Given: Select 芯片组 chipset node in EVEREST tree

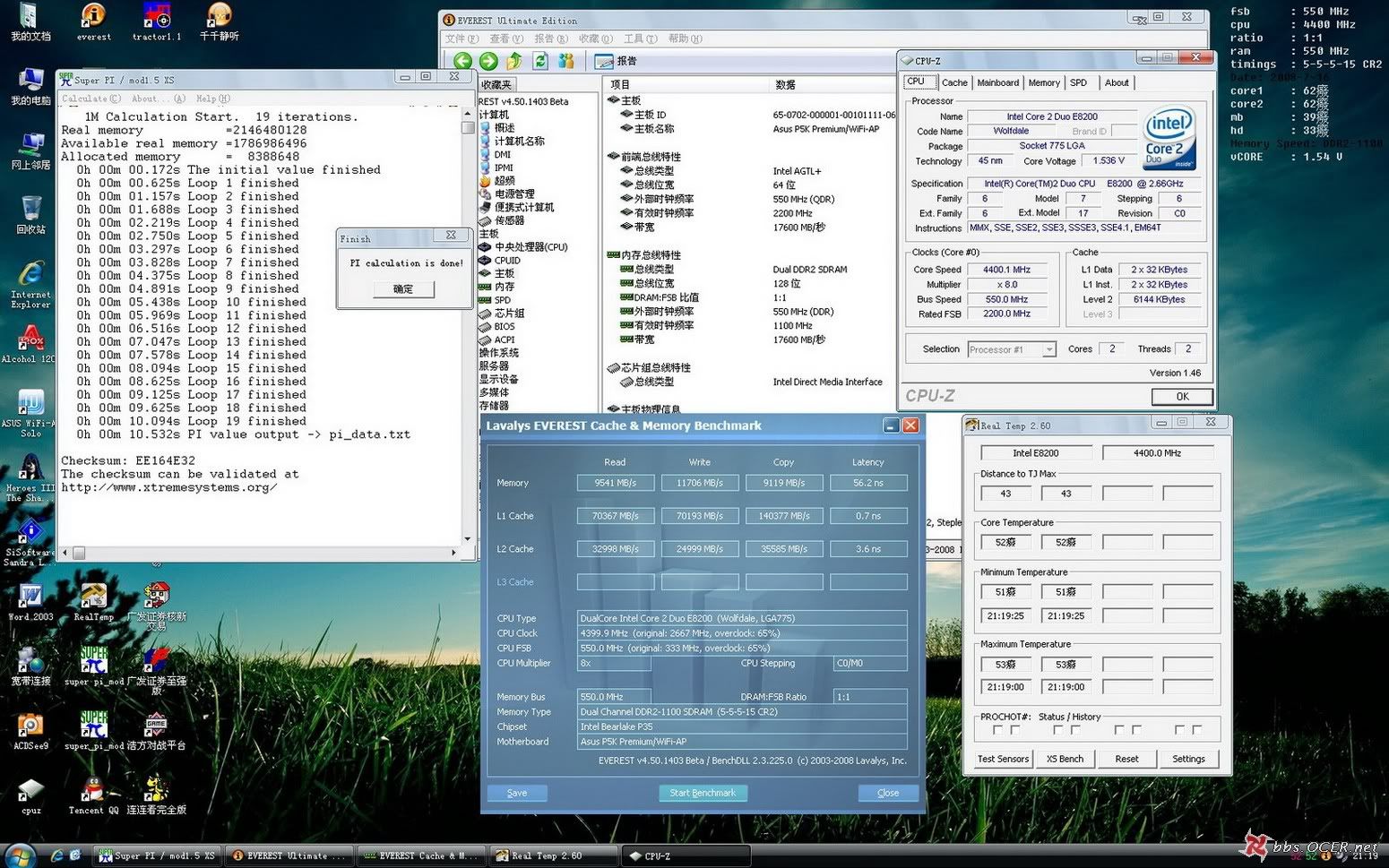Looking at the screenshot, I should (510, 314).
